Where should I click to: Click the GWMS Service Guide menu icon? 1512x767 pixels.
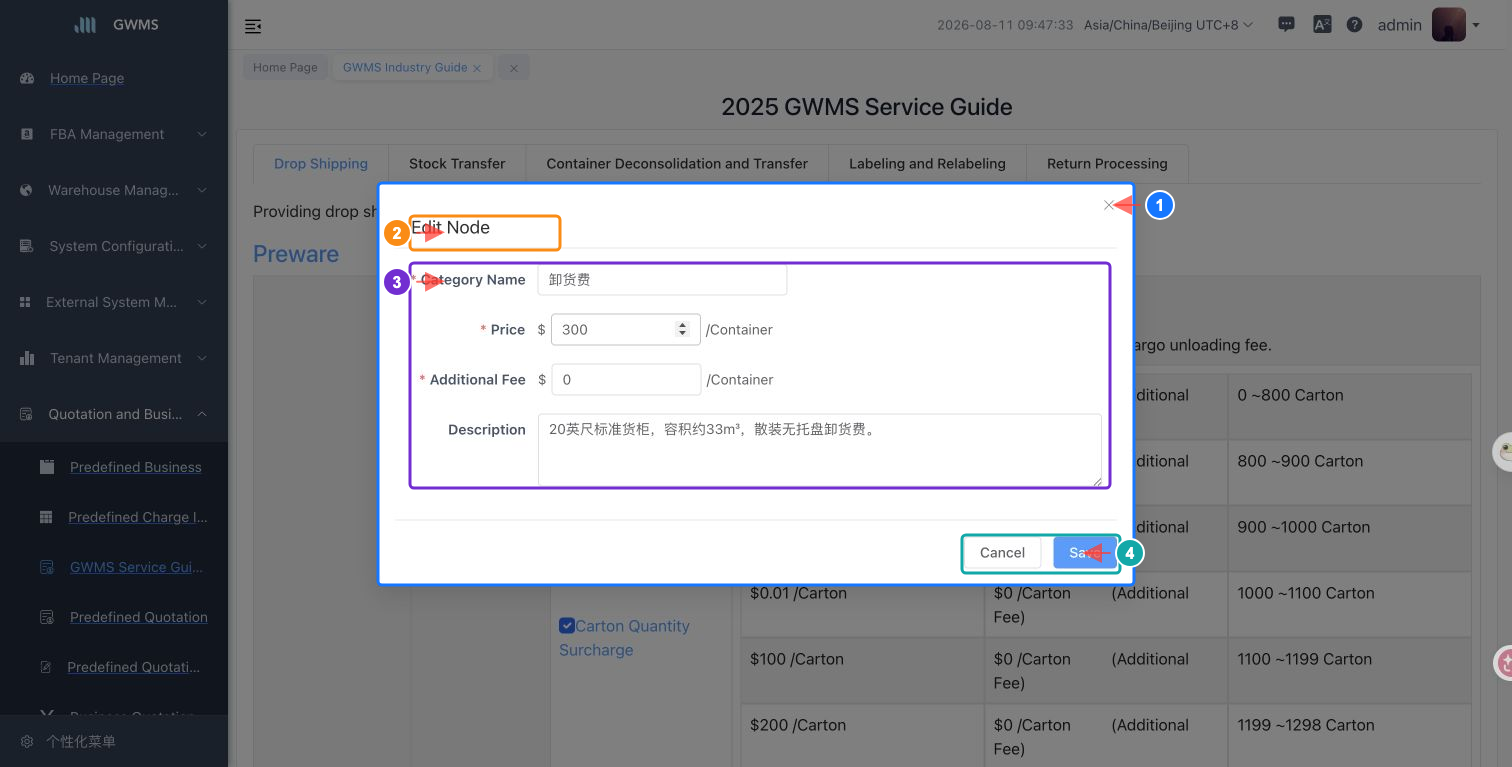coord(46,567)
